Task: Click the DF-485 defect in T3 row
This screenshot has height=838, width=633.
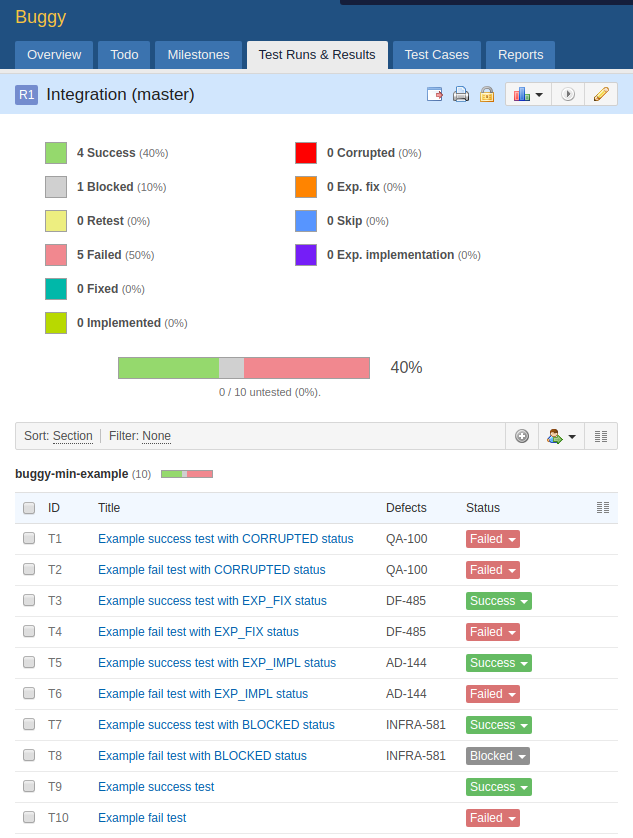Action: click(x=406, y=601)
